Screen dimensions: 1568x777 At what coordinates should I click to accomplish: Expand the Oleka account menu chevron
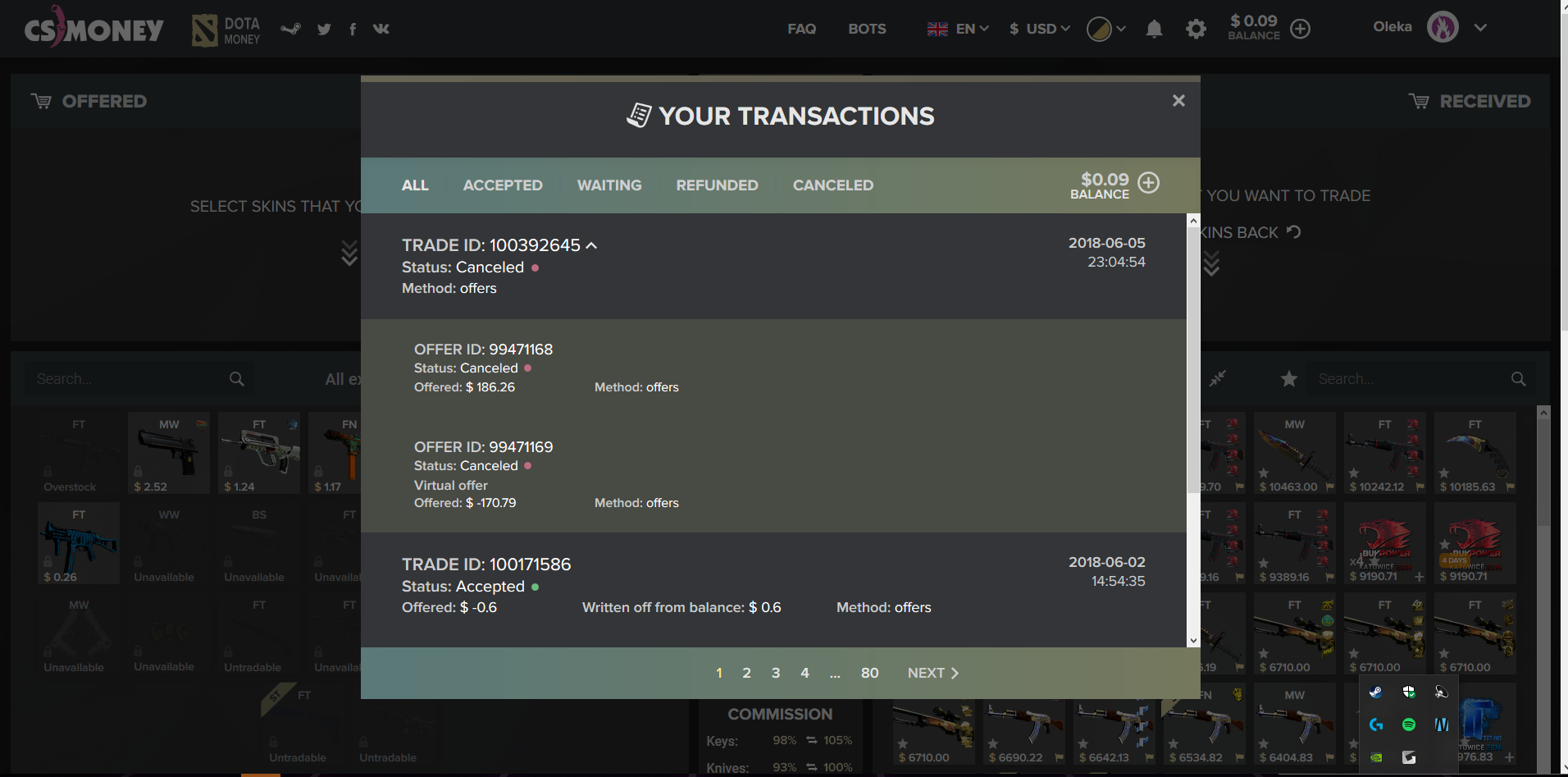1480,27
